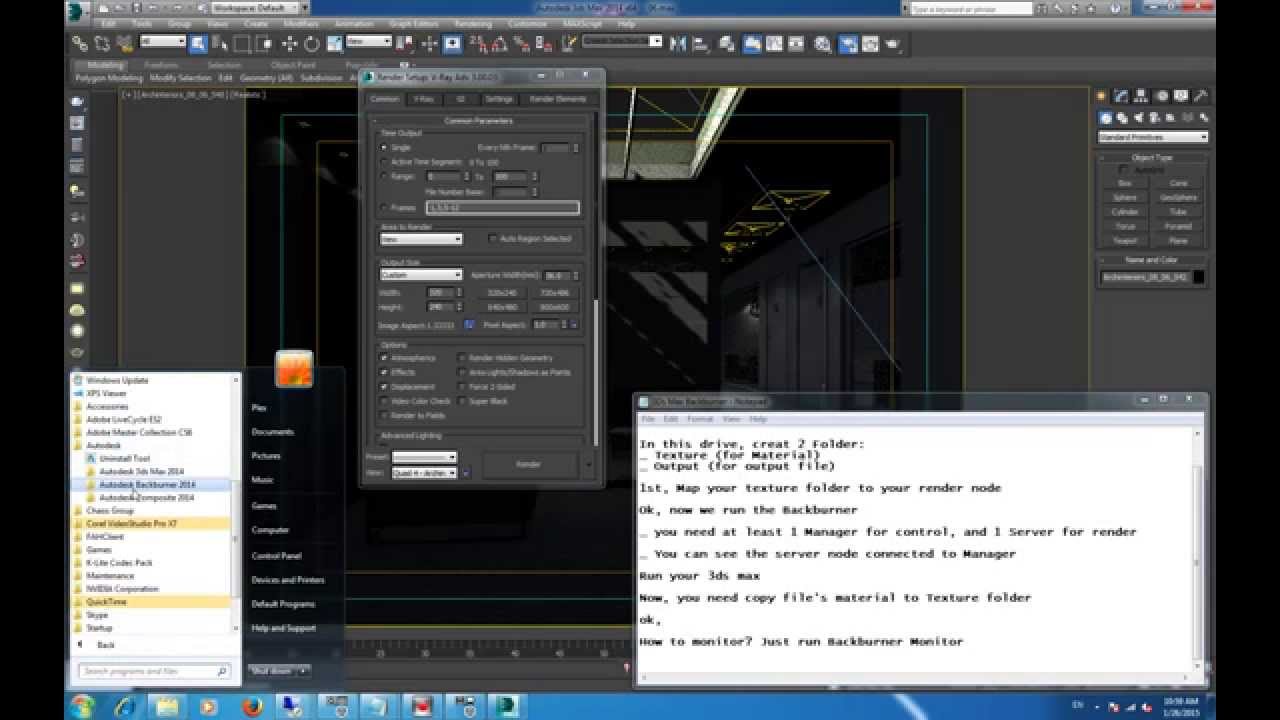
Task: Click the 800x600 output size preset button
Action: click(x=554, y=307)
